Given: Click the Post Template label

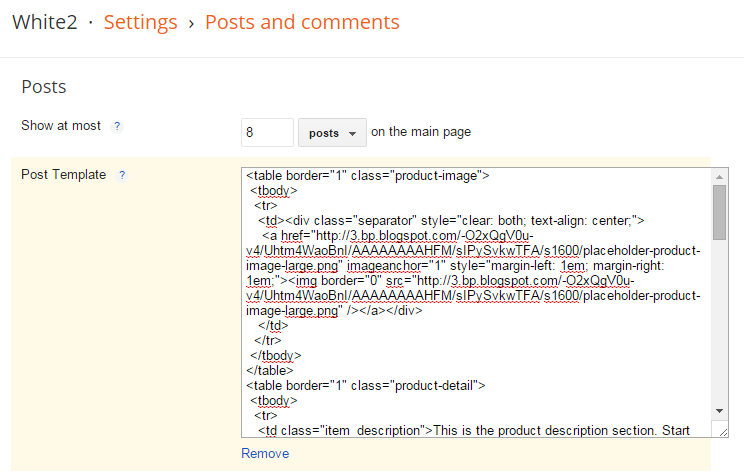Looking at the screenshot, I should (63, 175).
